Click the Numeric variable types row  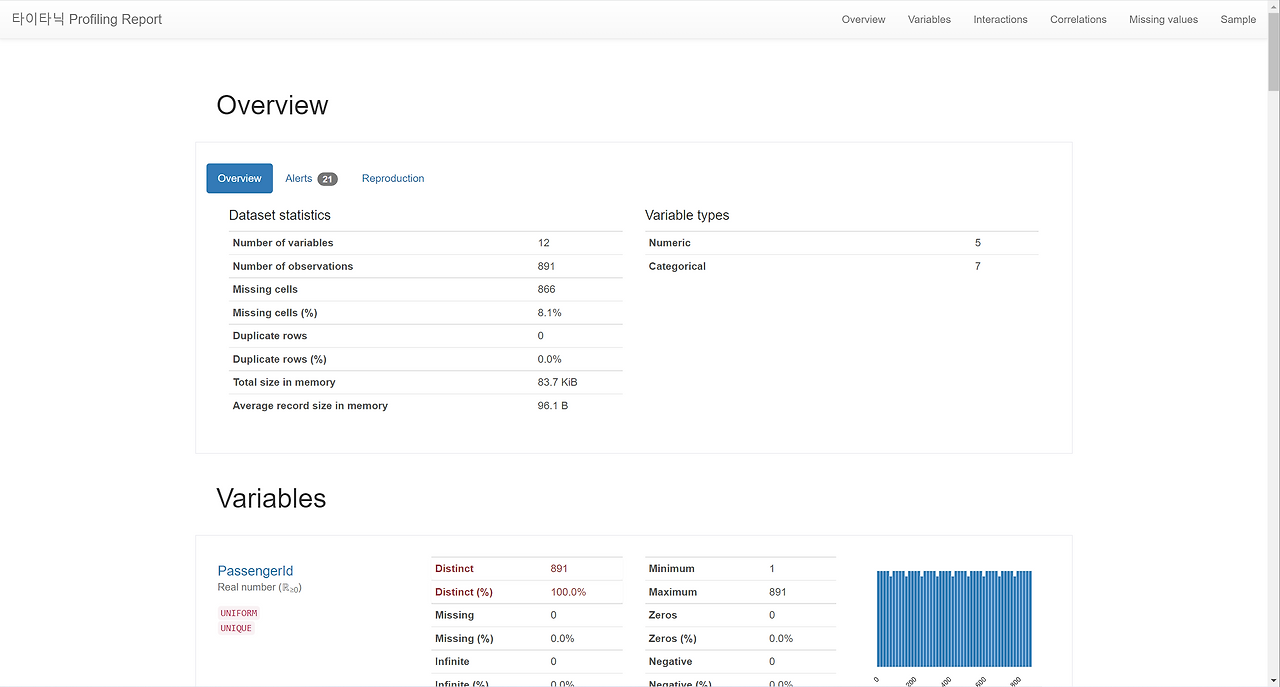tap(841, 243)
